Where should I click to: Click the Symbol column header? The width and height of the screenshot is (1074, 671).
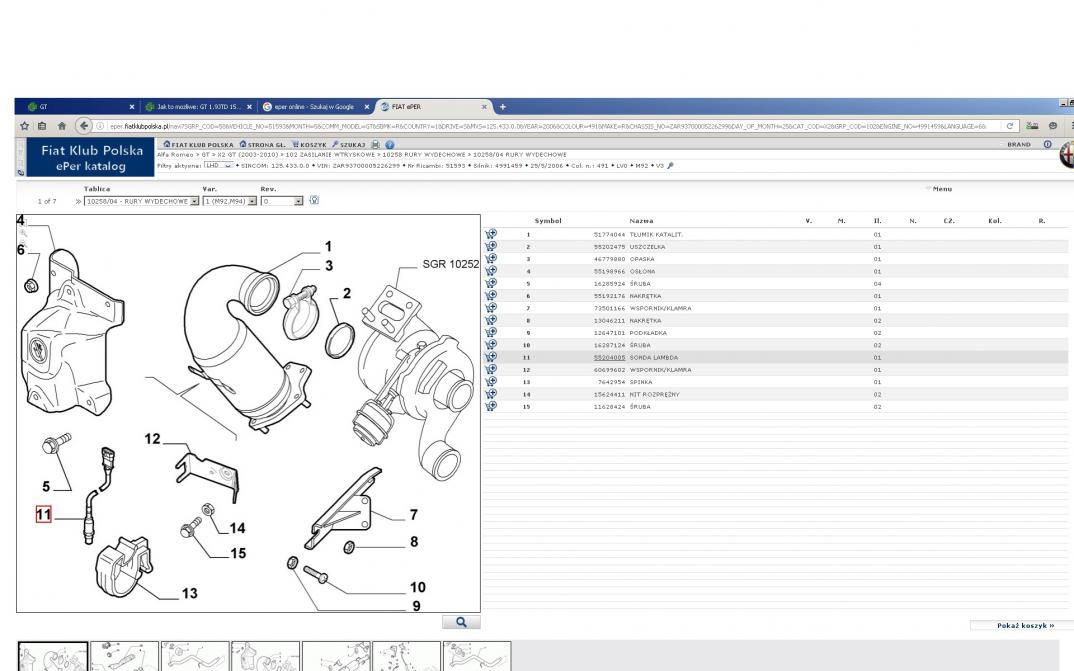[548, 220]
